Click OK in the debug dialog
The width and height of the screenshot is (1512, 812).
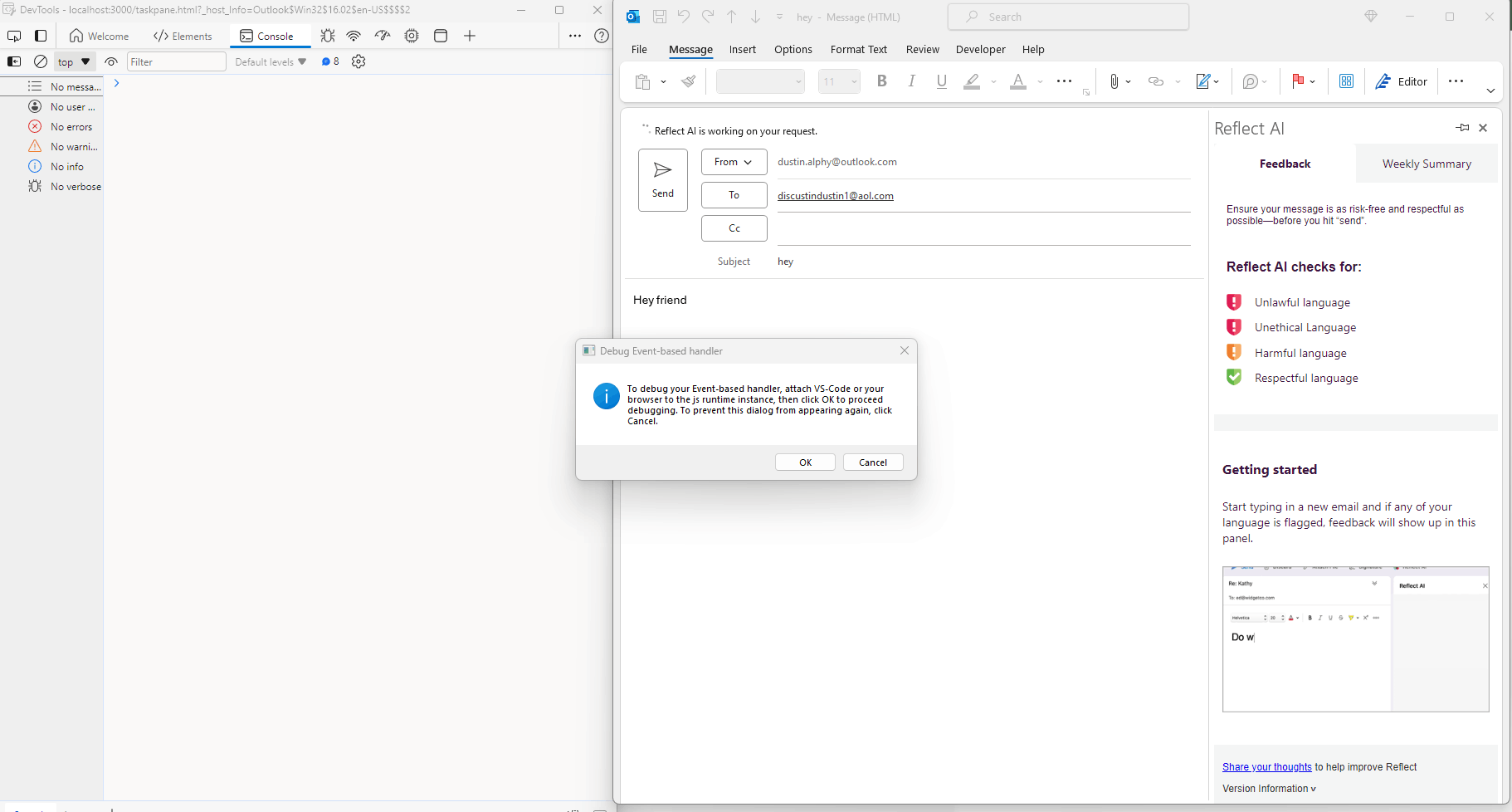(805, 462)
